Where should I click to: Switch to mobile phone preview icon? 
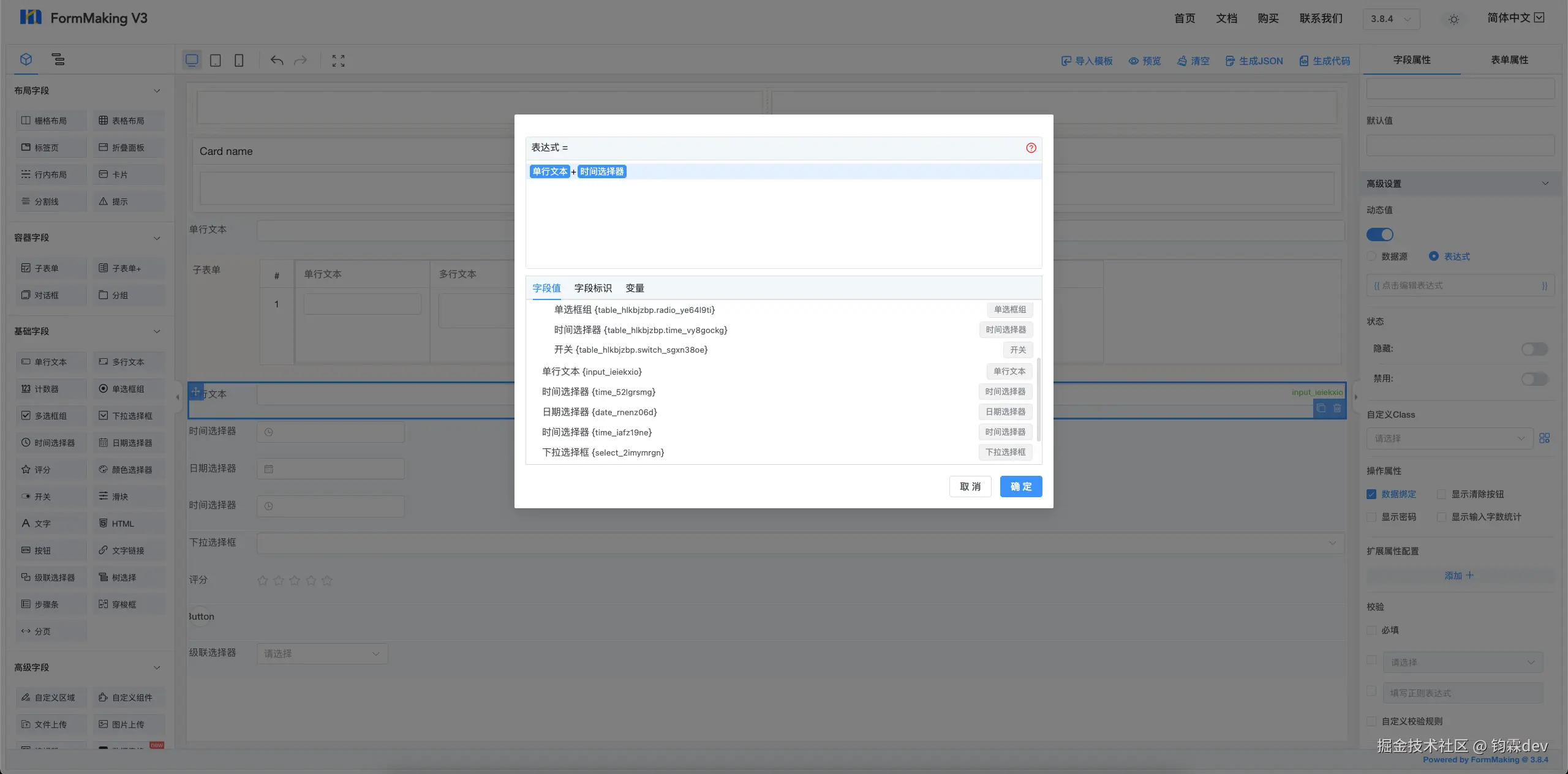(239, 61)
